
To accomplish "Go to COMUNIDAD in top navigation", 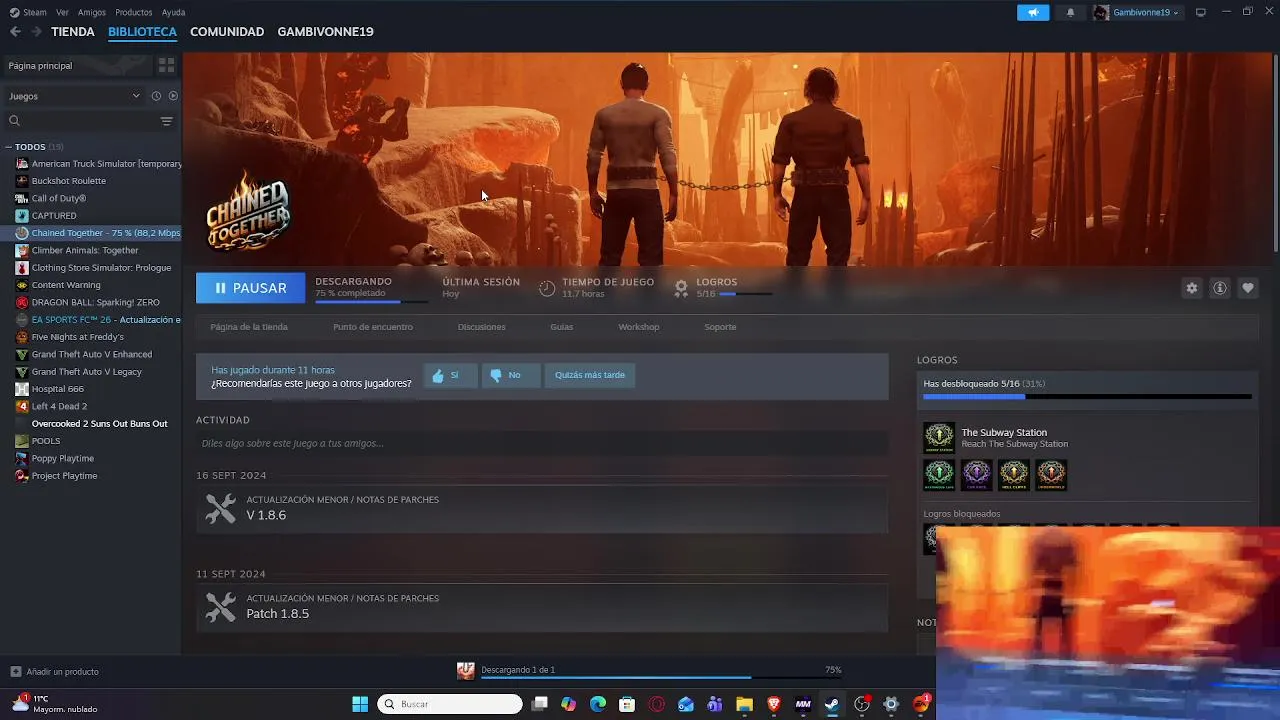I will click(x=227, y=32).
